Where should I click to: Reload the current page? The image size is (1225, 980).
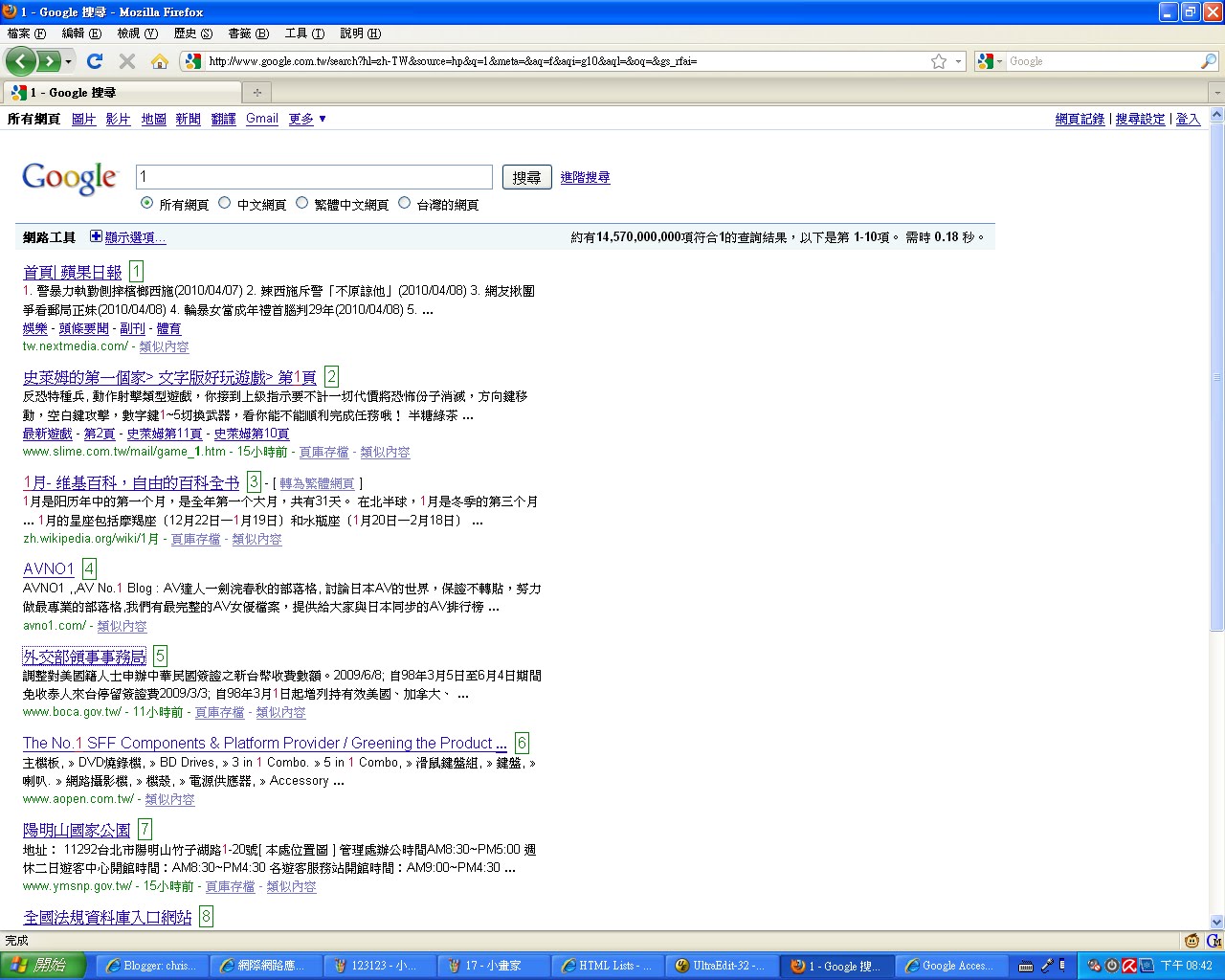[x=94, y=61]
